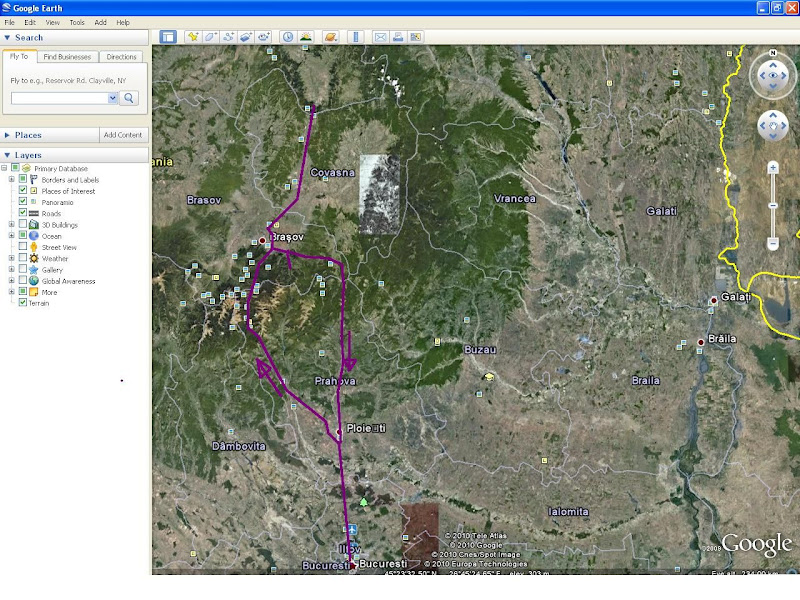Uncheck Places of Interest layer

(23, 190)
